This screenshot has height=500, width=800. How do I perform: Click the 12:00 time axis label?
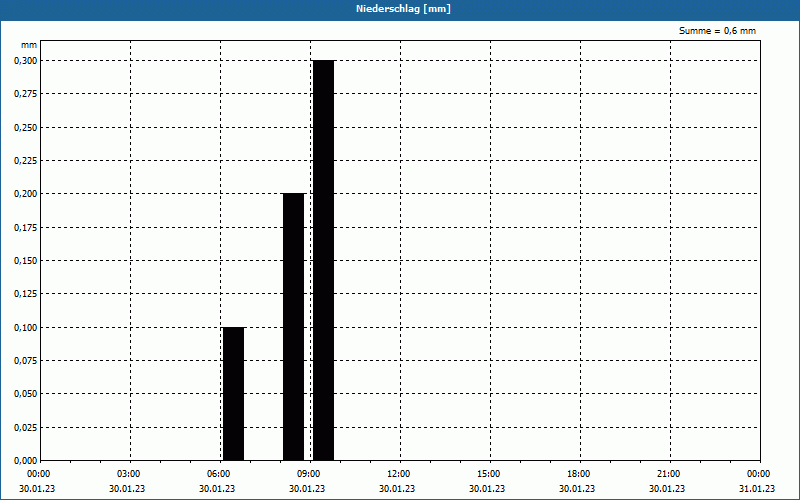point(398,474)
